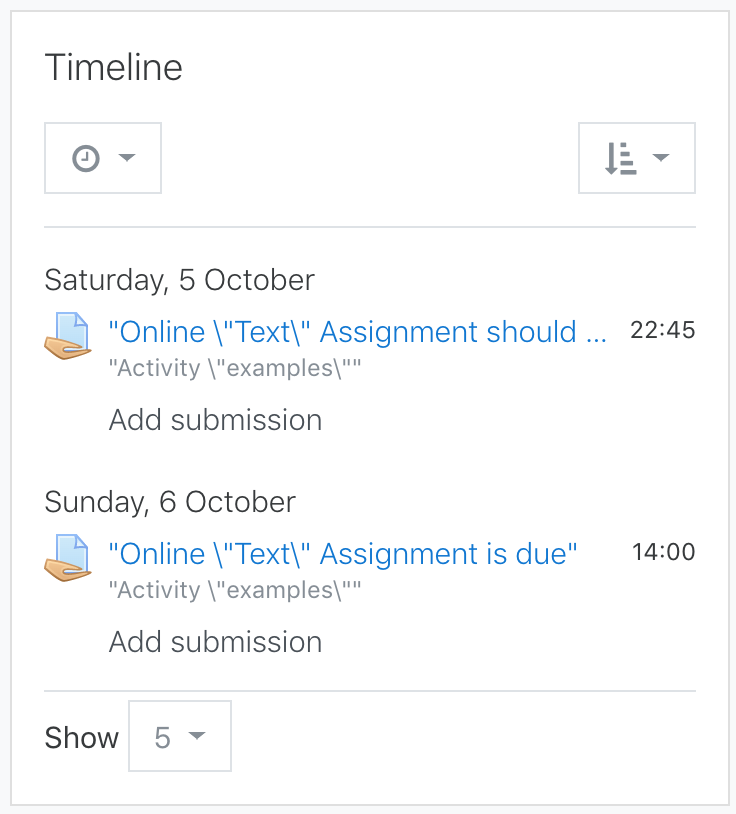The image size is (736, 814).
Task: Click the 14:00 time label
Action: (663, 552)
